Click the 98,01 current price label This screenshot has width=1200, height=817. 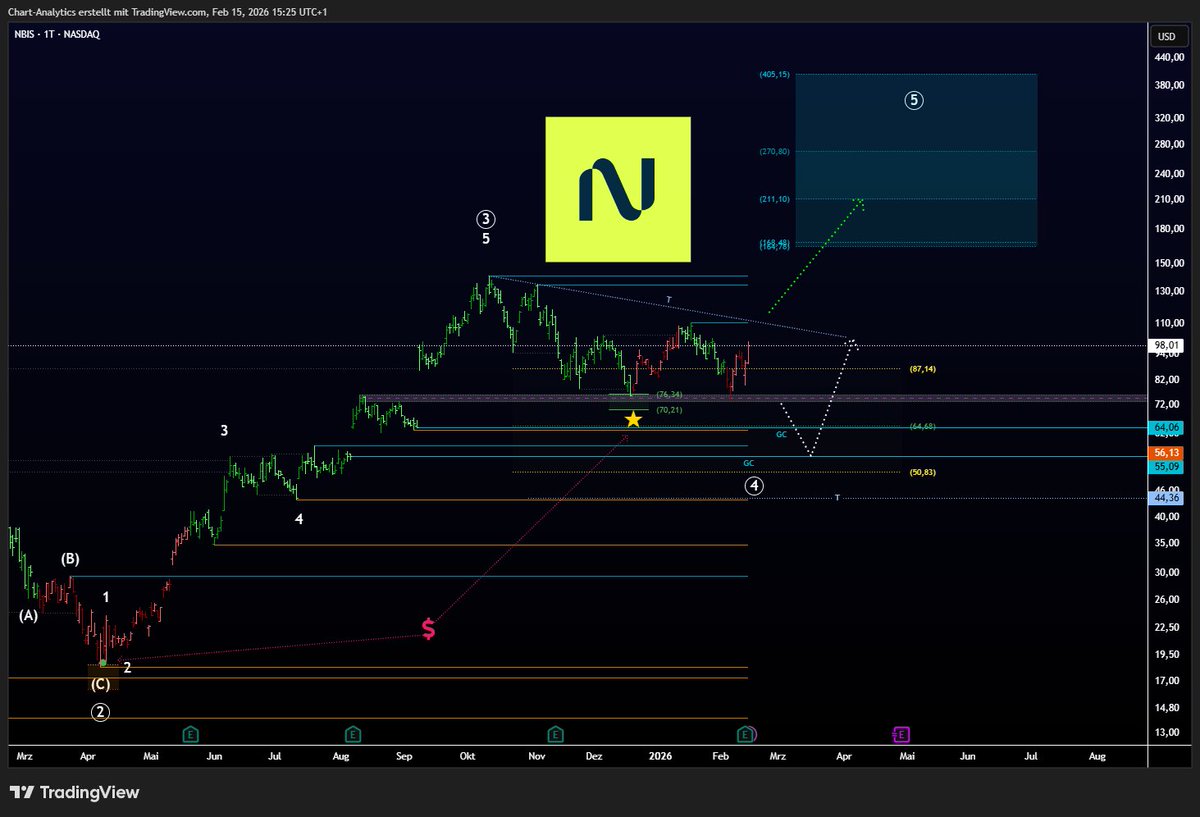tap(1167, 345)
